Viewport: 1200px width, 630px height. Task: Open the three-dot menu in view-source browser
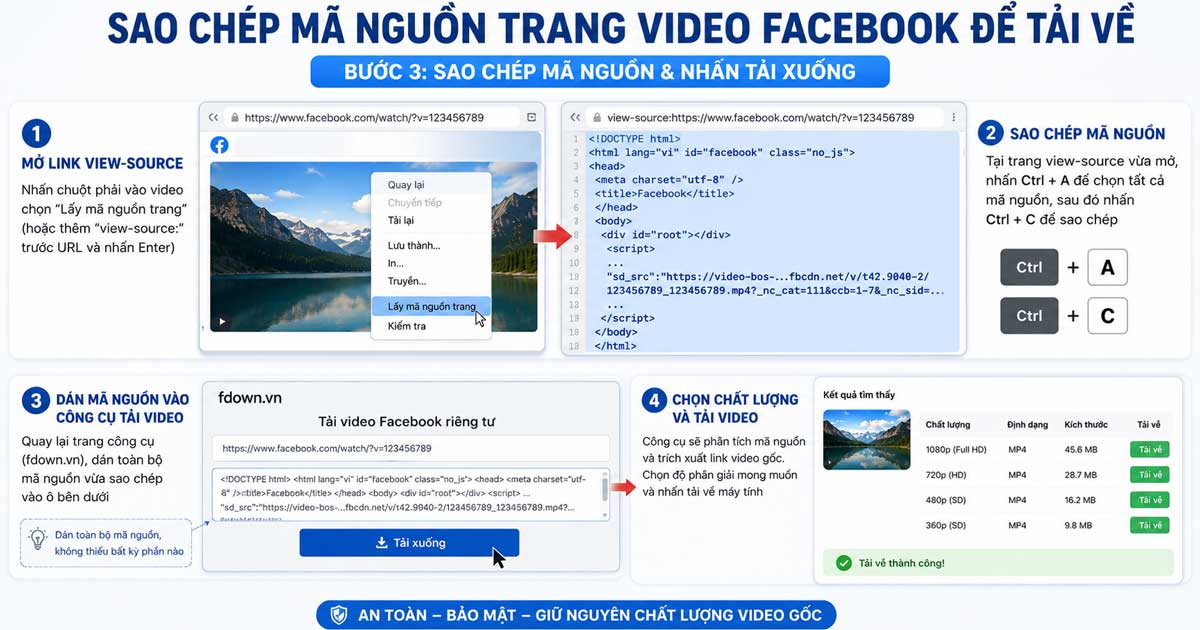[952, 117]
